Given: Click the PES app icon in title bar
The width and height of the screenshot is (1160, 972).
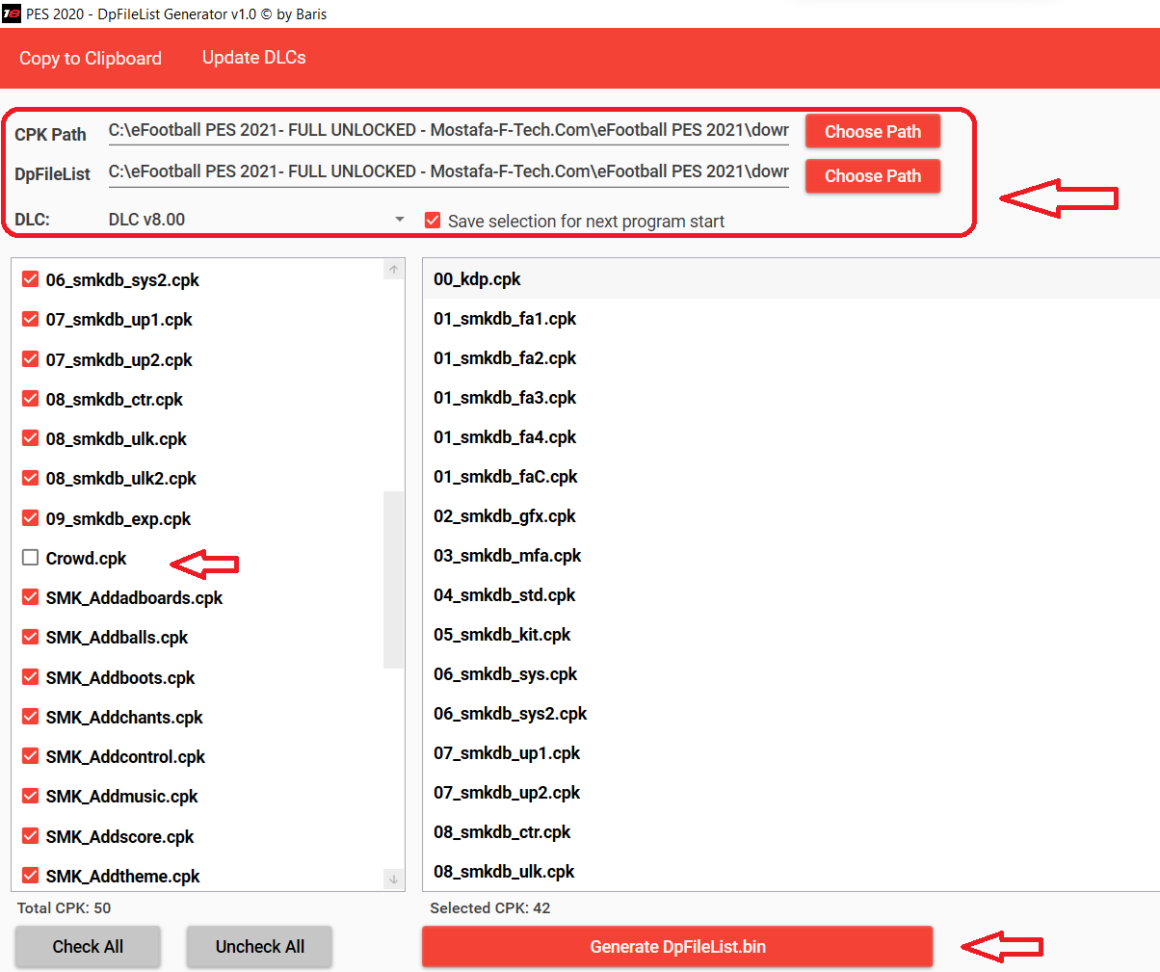Looking at the screenshot, I should 13,14.
